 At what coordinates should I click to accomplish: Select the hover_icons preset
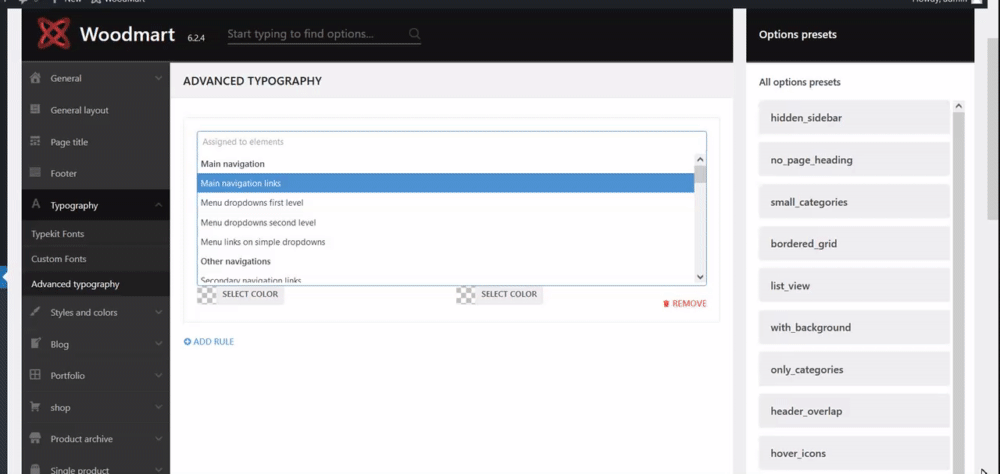click(854, 453)
